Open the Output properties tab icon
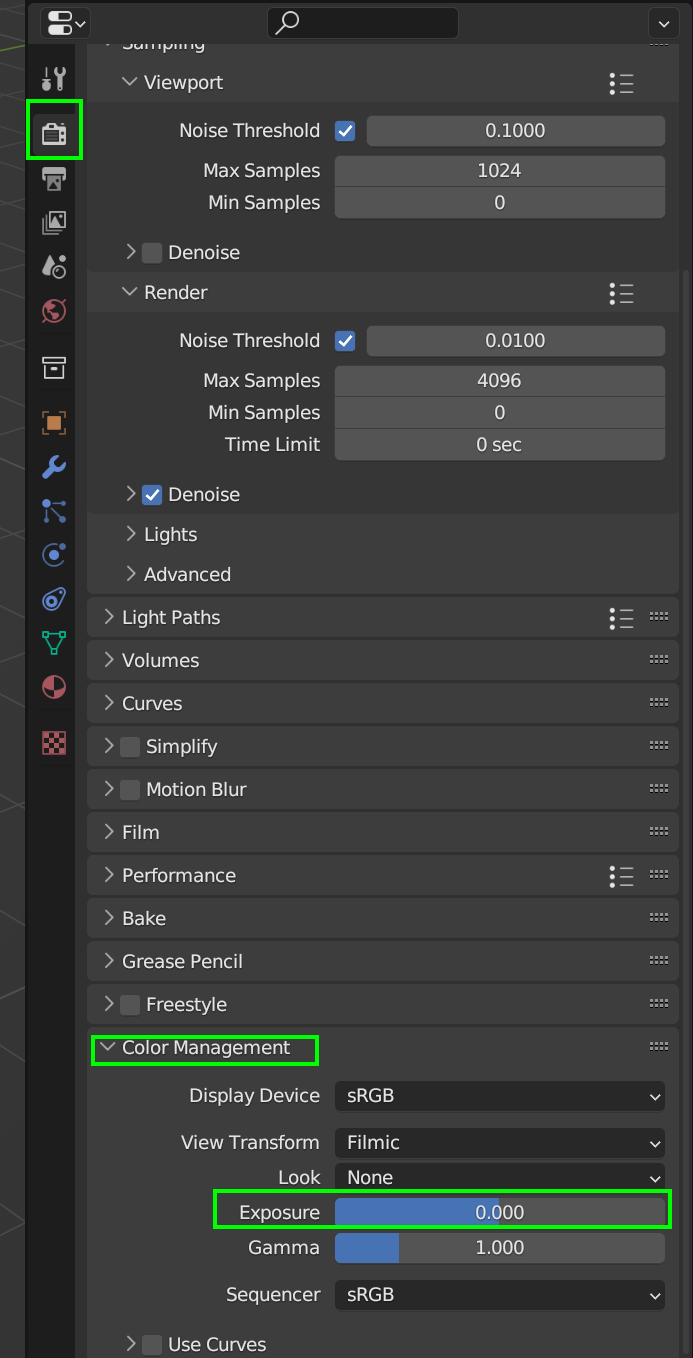The image size is (693, 1358). (54, 179)
